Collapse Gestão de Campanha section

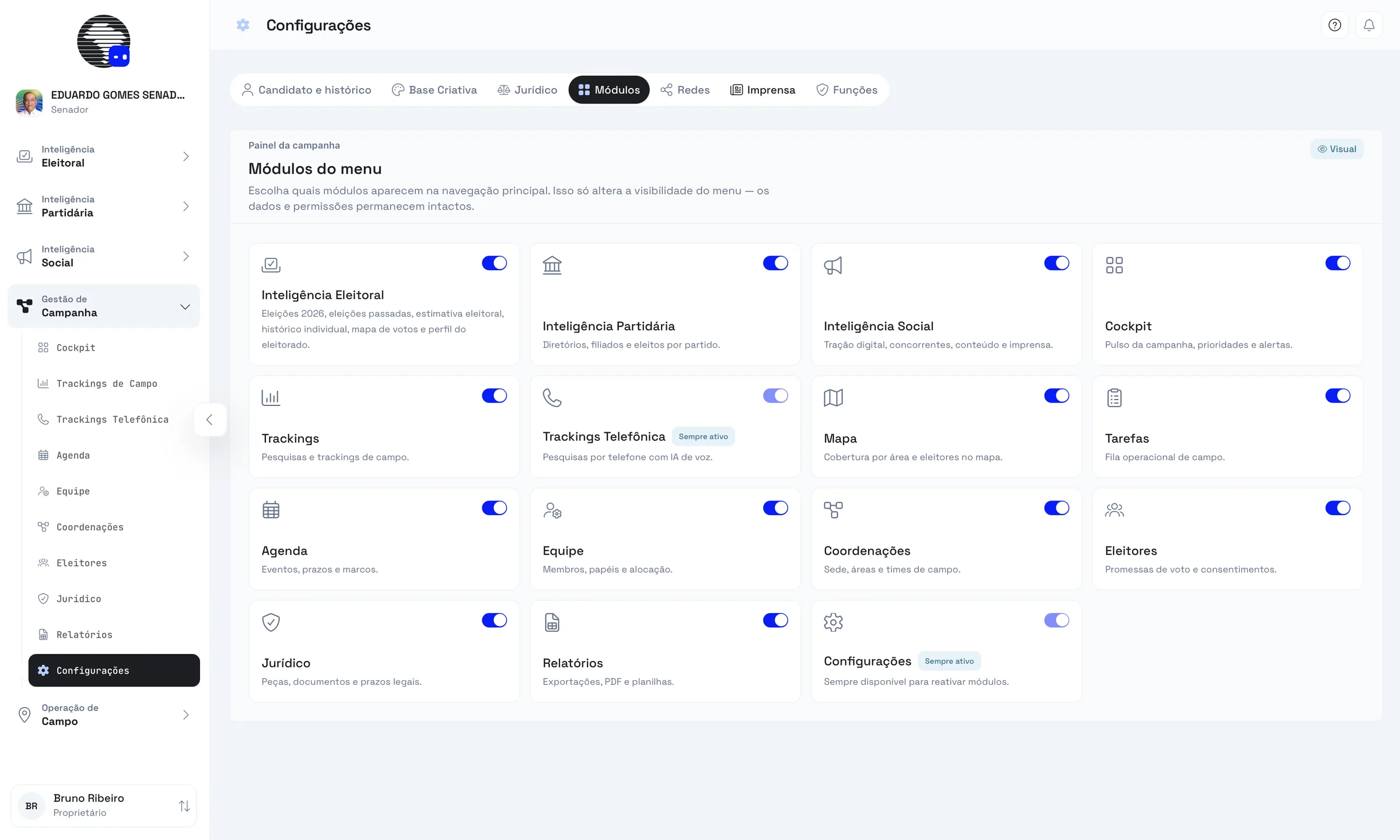(104, 306)
